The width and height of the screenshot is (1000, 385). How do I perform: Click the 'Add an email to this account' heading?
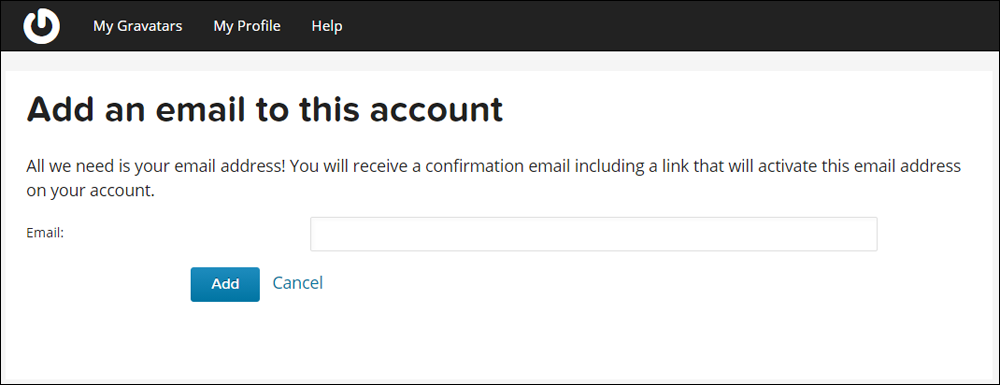click(x=265, y=109)
